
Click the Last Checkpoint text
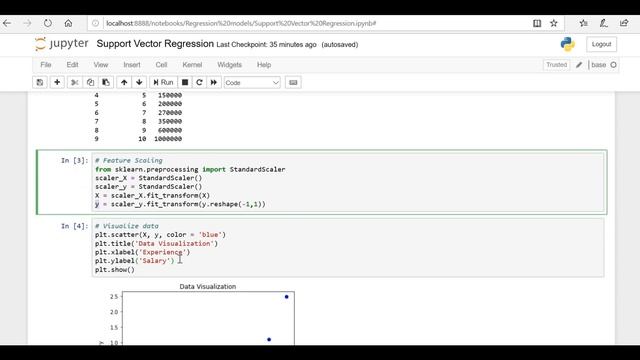pyautogui.click(x=266, y=44)
